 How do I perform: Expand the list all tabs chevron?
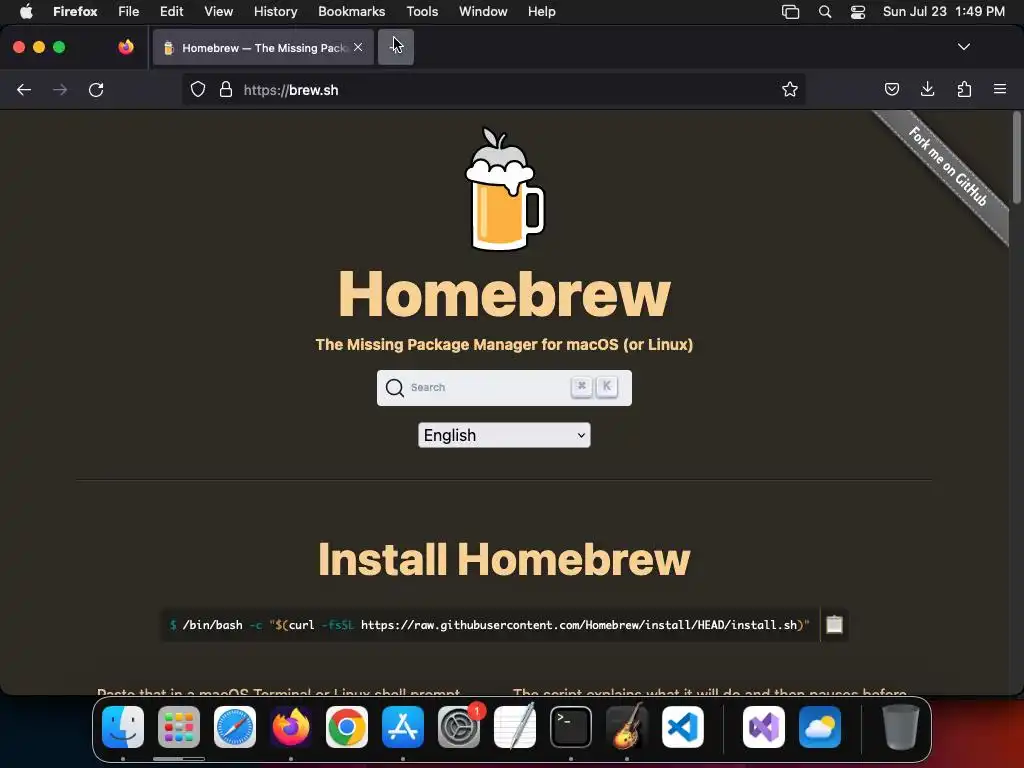click(963, 47)
